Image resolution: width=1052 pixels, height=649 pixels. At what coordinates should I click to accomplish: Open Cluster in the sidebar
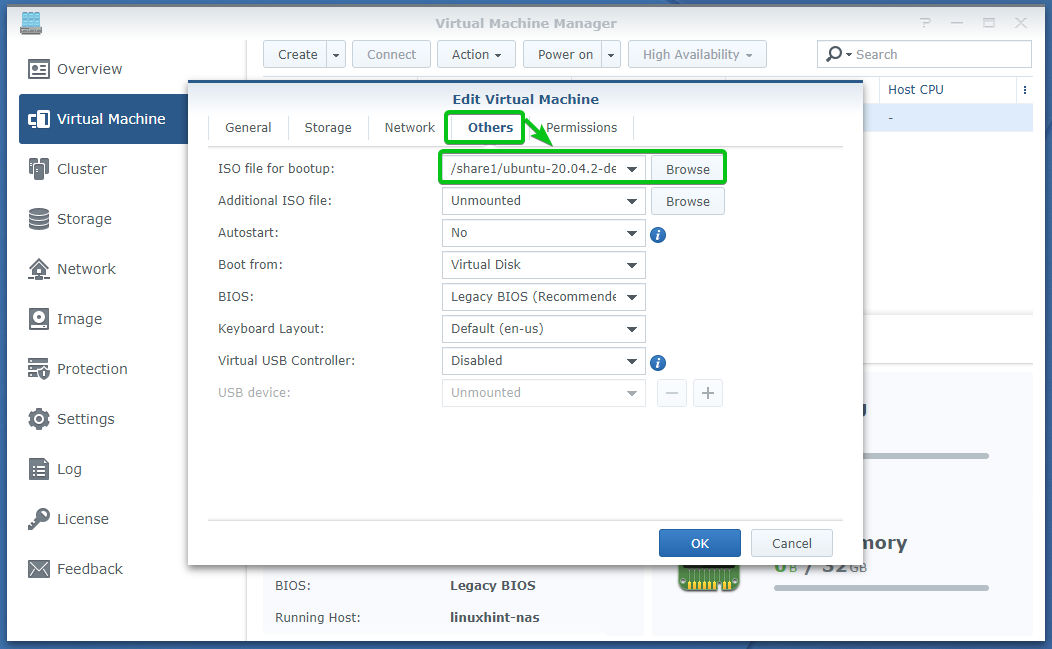(82, 169)
